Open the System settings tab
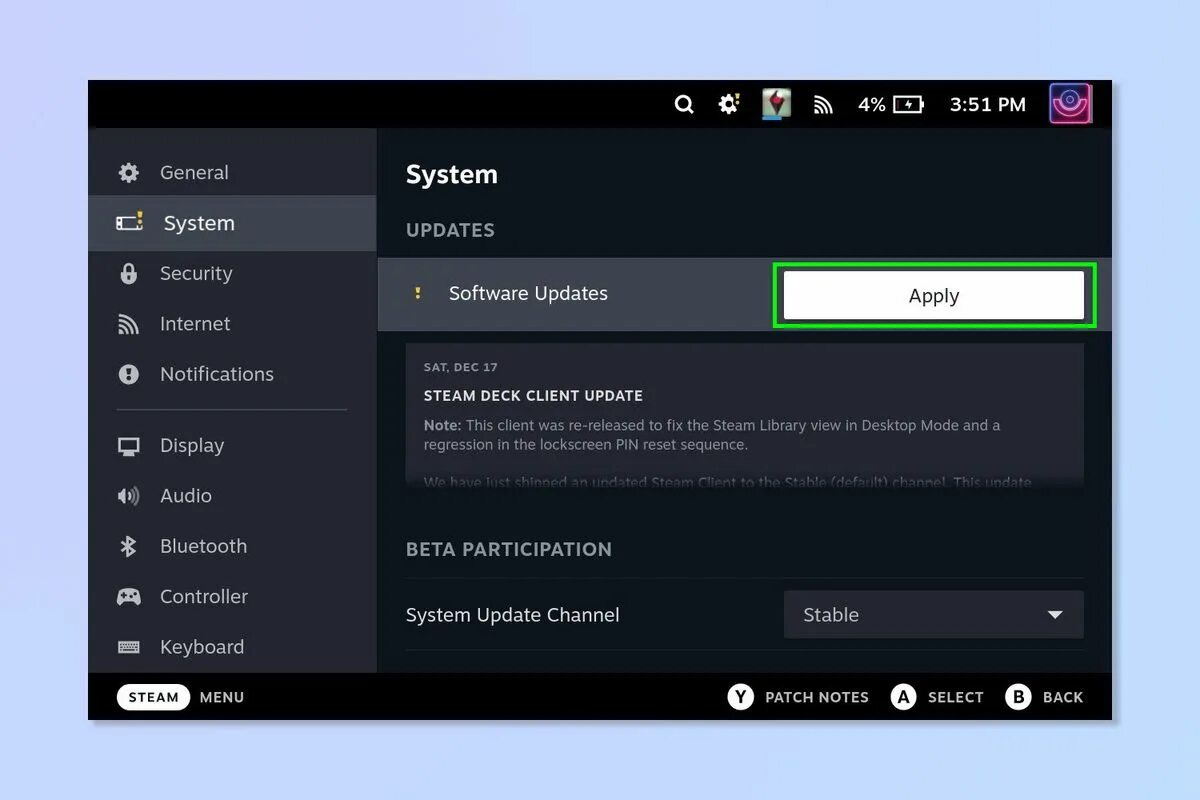1200x800 pixels. pos(232,223)
